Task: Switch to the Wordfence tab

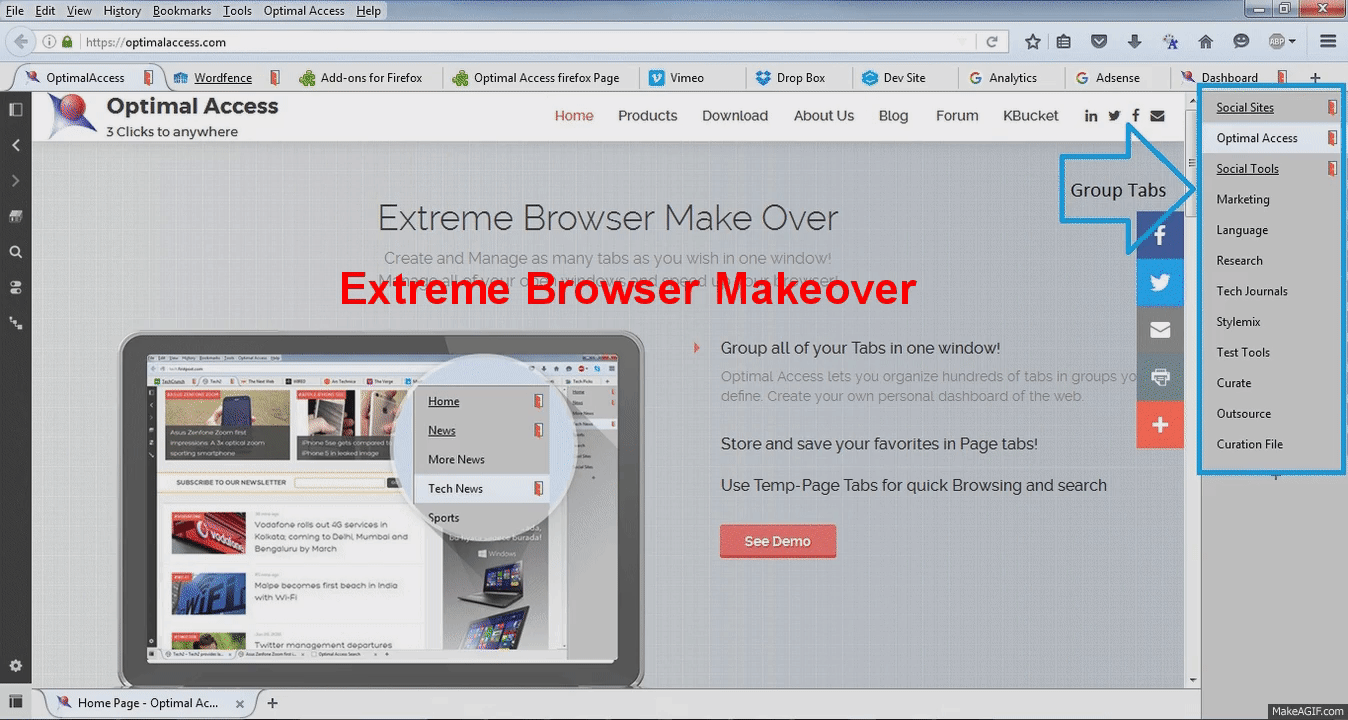Action: pos(222,78)
